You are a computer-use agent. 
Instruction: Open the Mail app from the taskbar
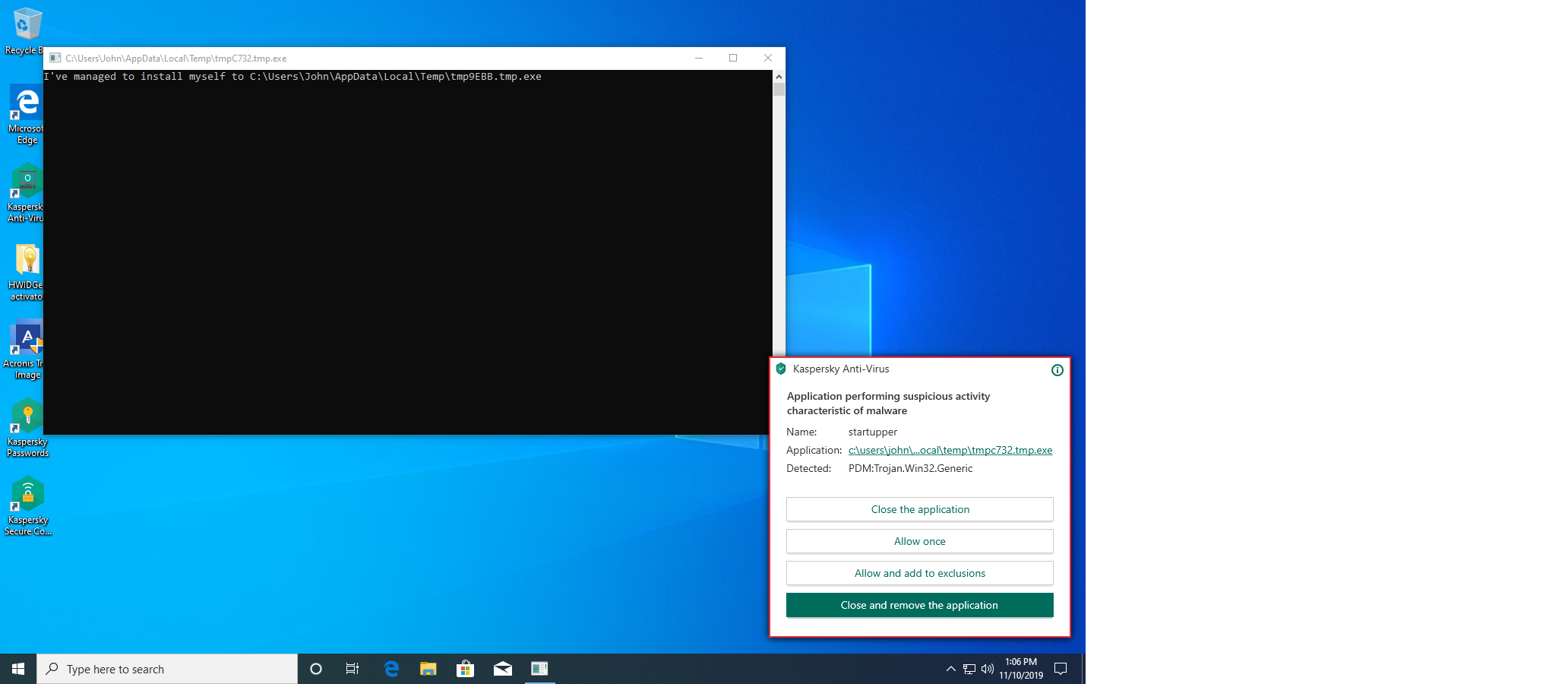[503, 669]
